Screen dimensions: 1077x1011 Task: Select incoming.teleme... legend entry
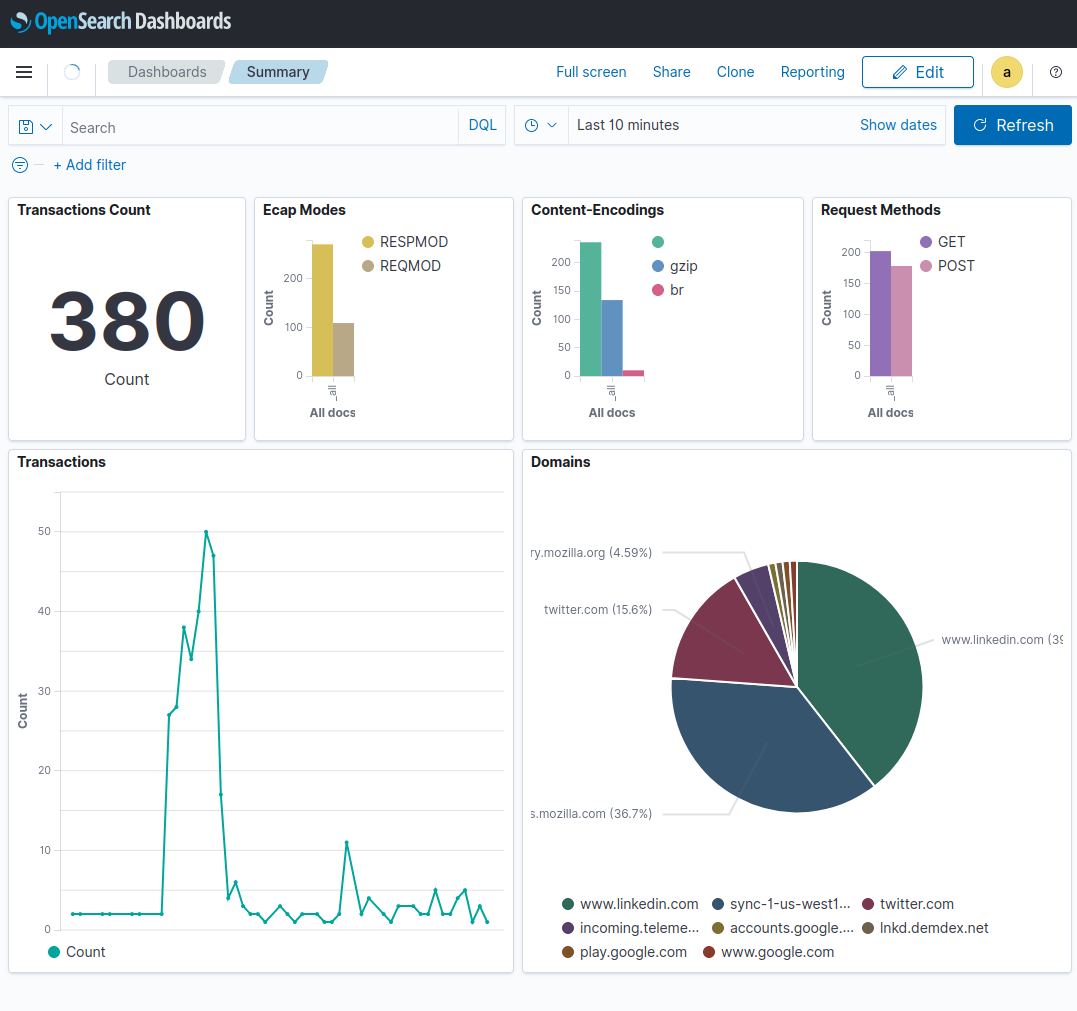pos(630,928)
